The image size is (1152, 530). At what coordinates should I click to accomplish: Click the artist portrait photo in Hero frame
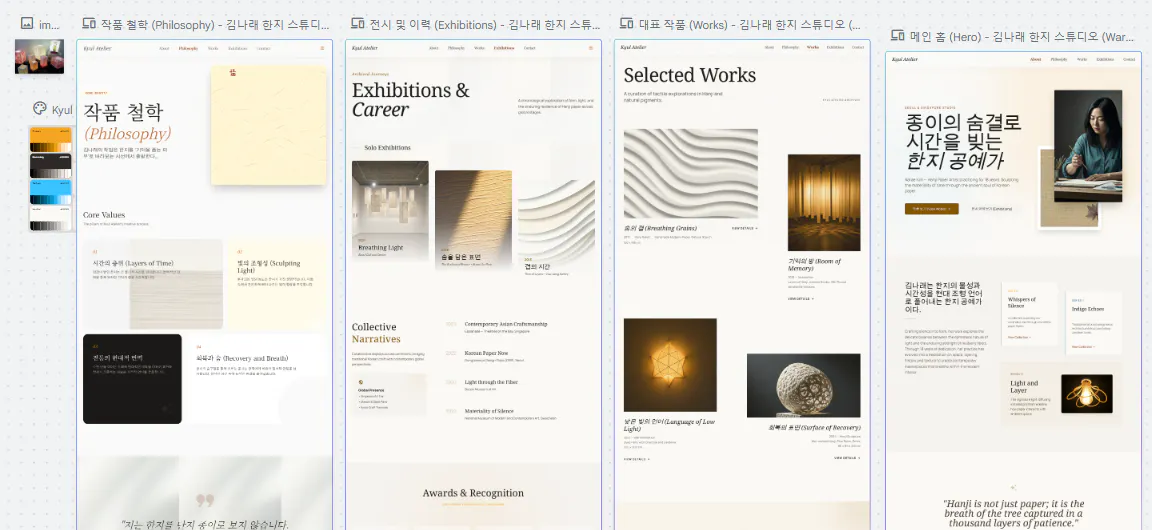pyautogui.click(x=1088, y=146)
